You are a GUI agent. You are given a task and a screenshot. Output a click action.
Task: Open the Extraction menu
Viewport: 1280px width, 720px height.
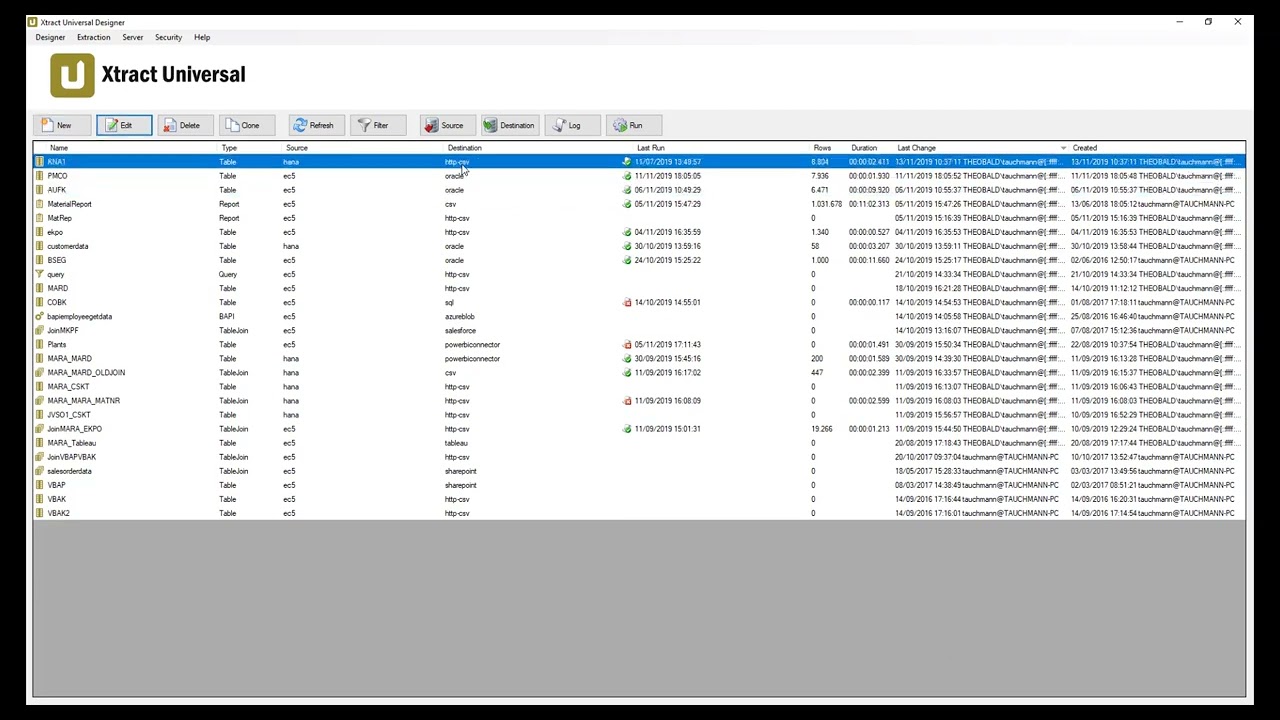tap(93, 37)
